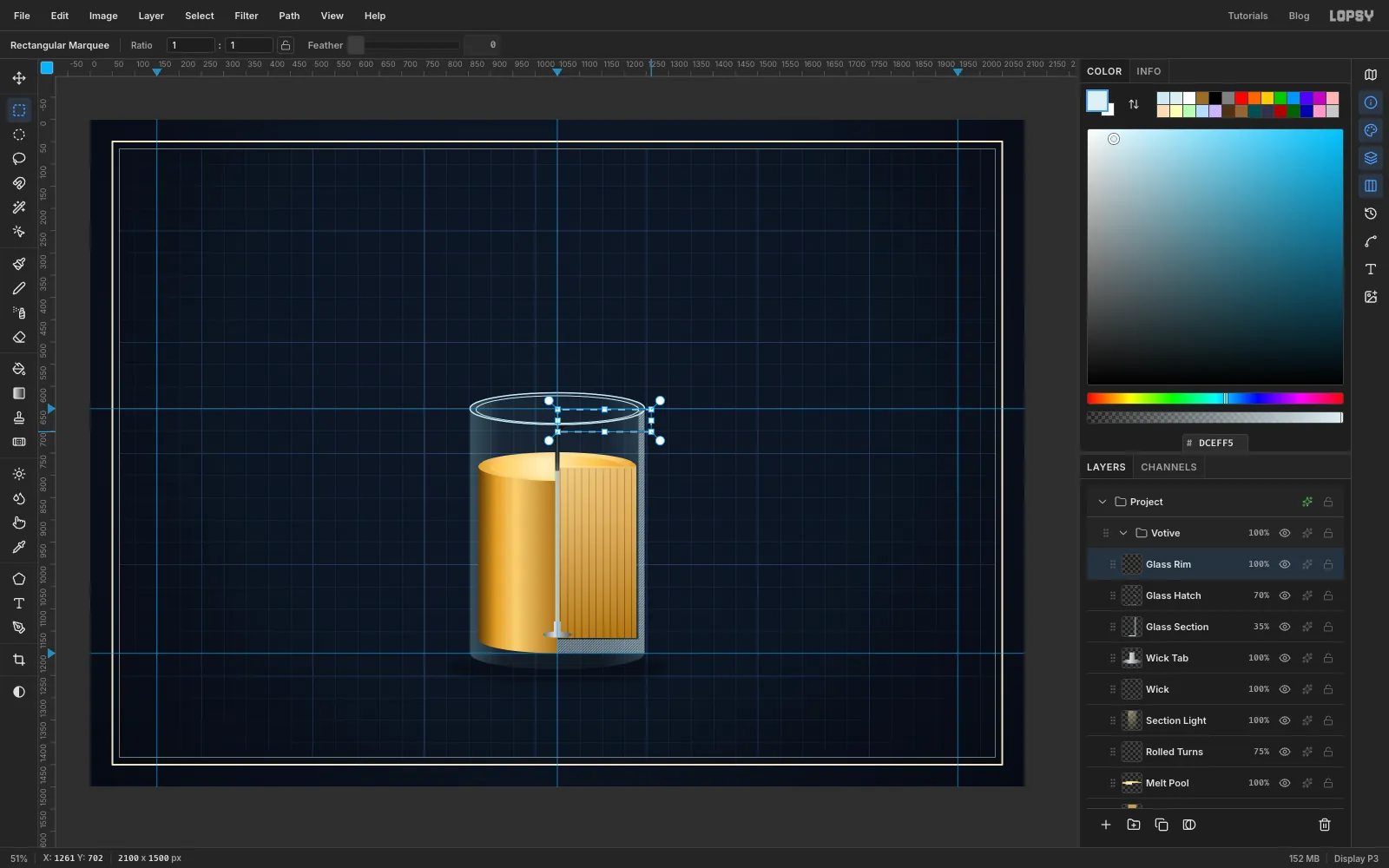Create a new layer group folder
Viewport: 1389px width, 868px height.
tap(1134, 825)
